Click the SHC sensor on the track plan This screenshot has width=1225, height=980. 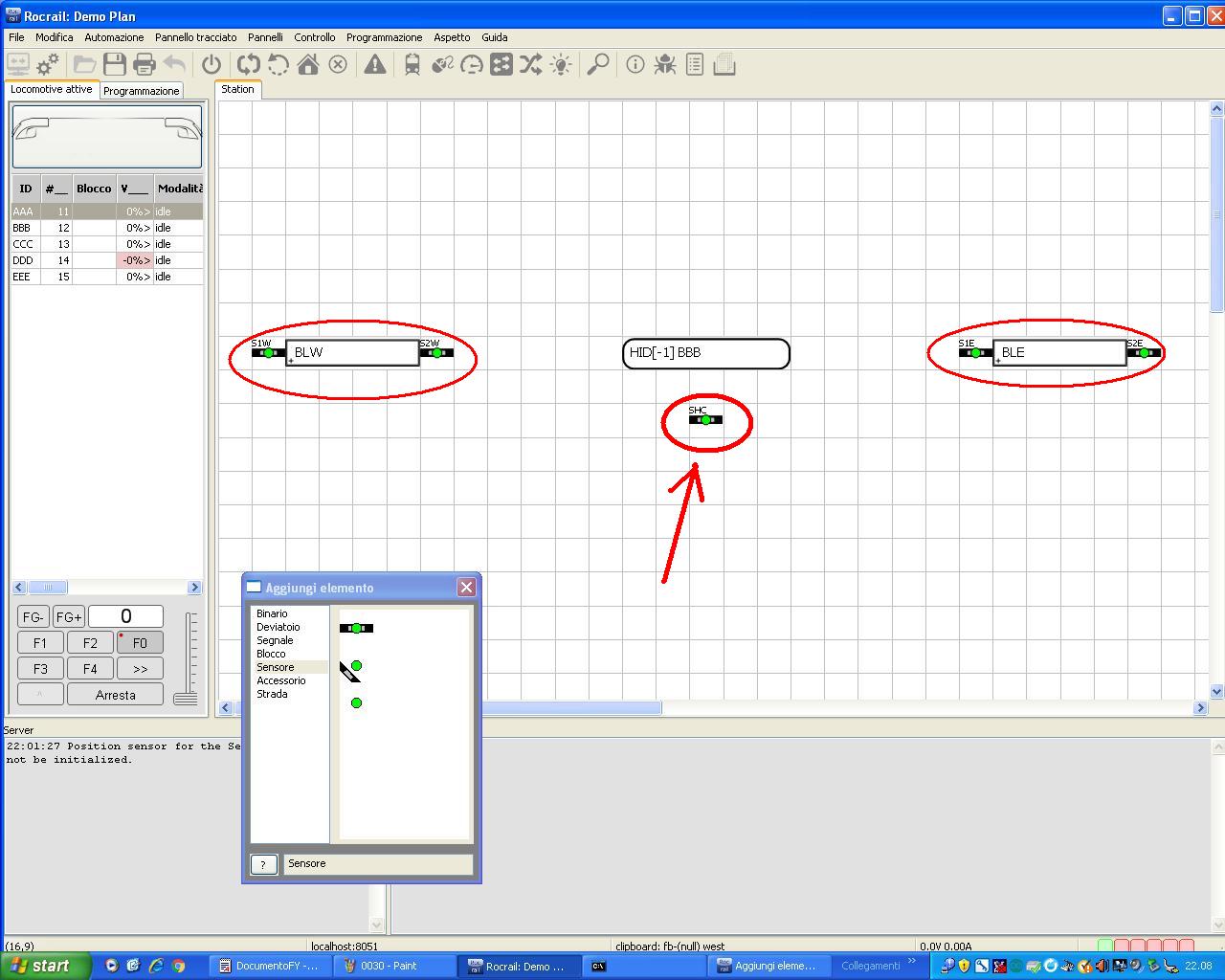(x=705, y=419)
